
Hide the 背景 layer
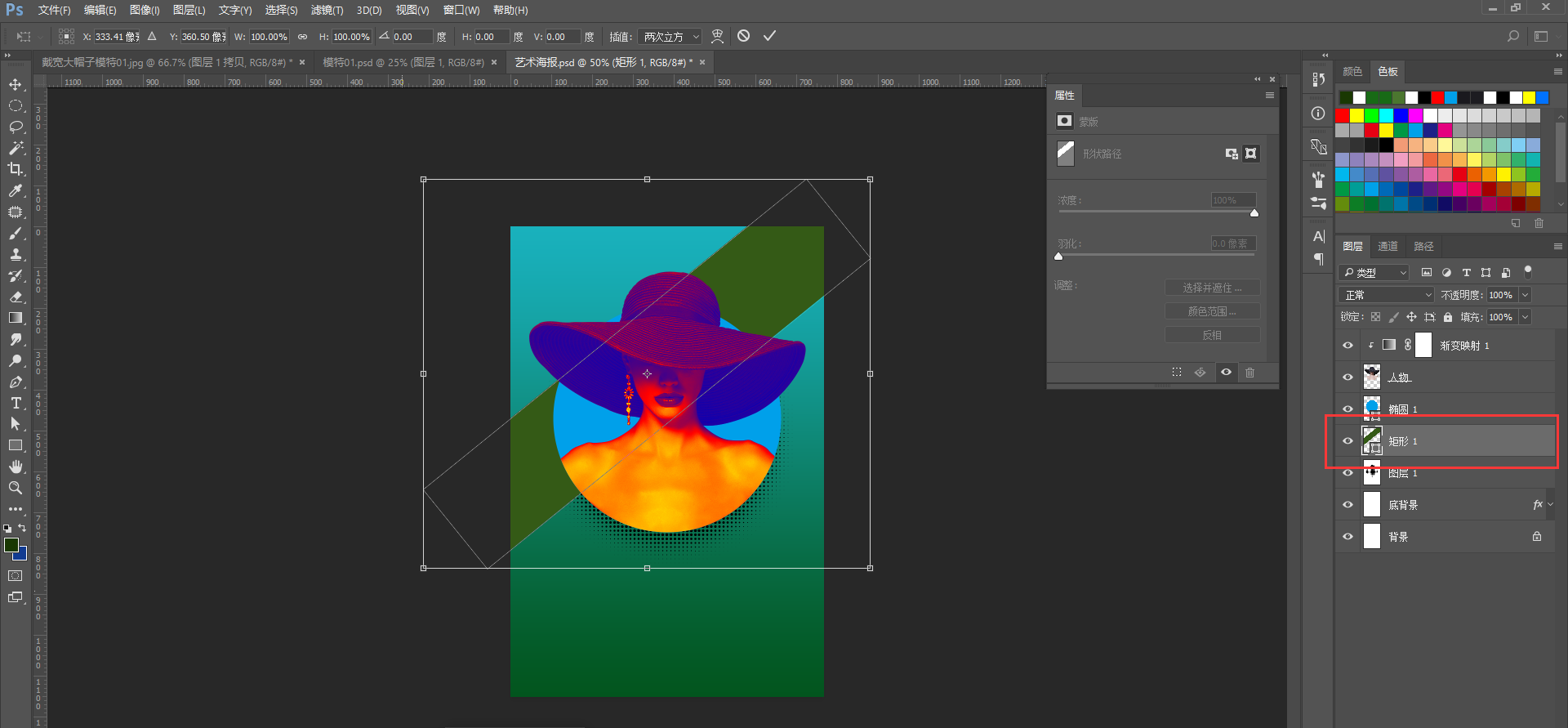(1347, 537)
